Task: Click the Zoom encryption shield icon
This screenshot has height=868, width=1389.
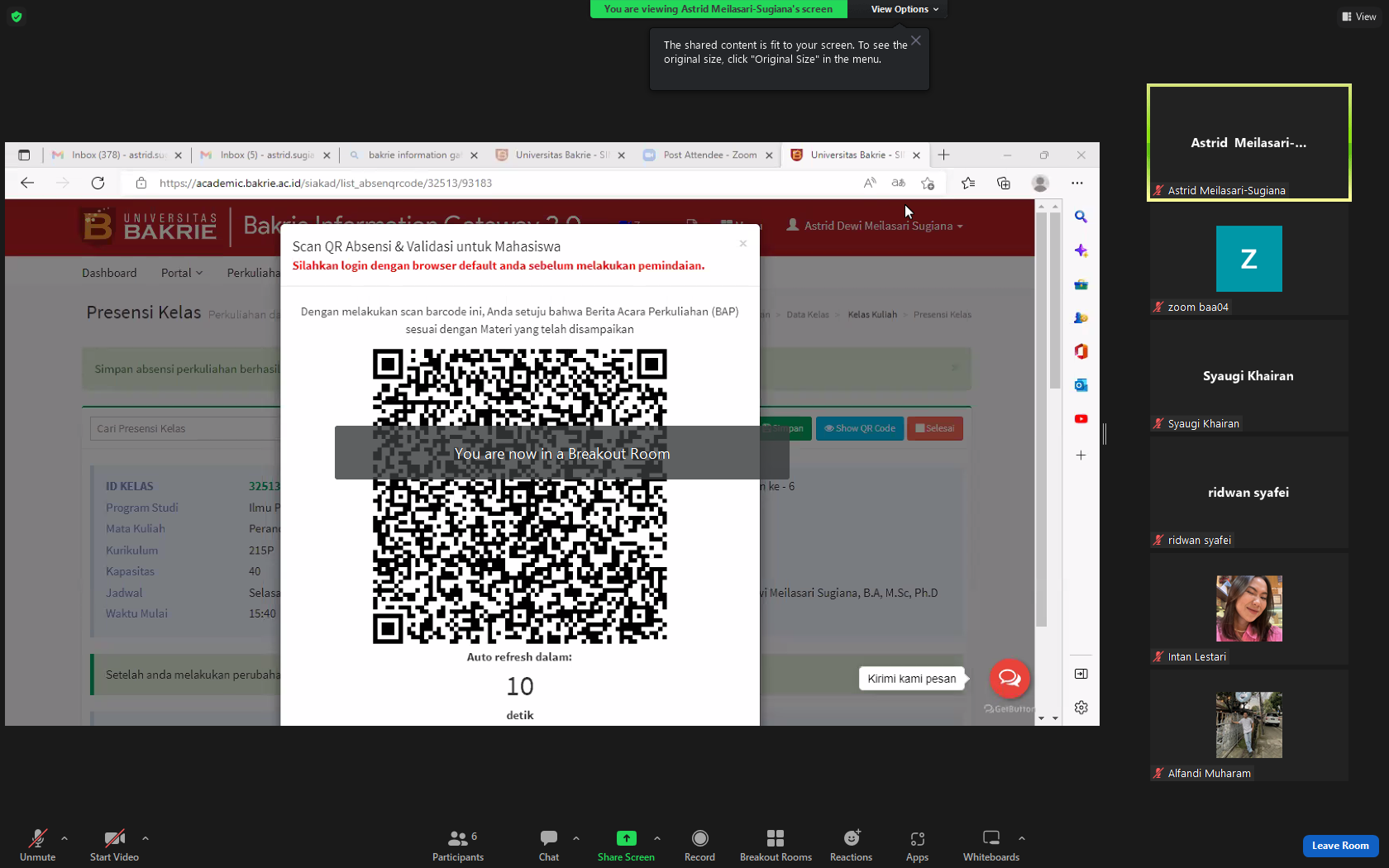Action: [x=17, y=17]
